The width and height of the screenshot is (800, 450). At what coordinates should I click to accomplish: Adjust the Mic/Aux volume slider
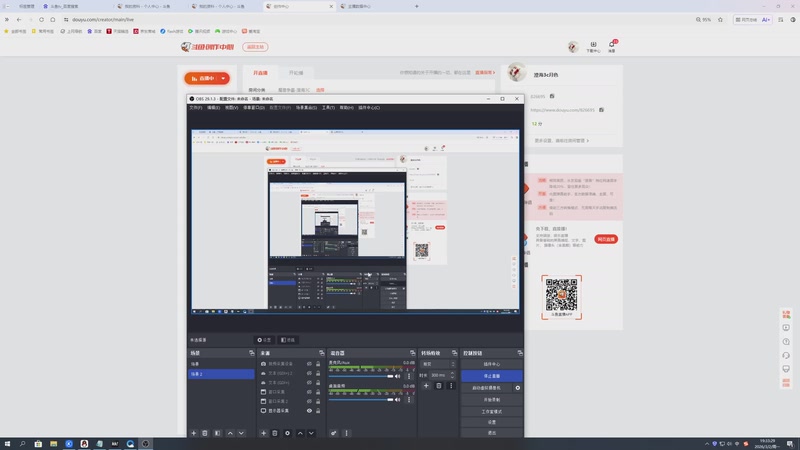pos(361,377)
